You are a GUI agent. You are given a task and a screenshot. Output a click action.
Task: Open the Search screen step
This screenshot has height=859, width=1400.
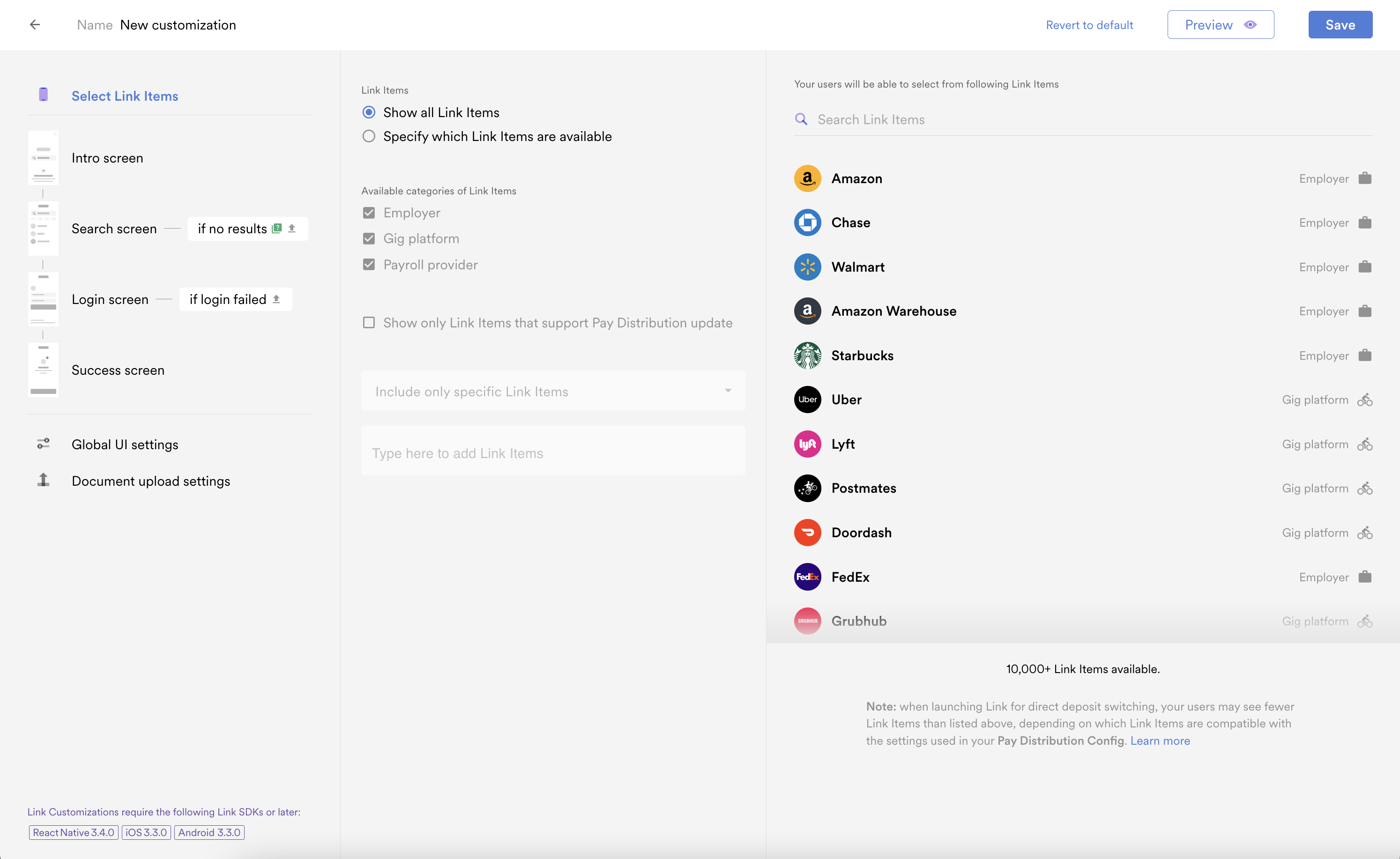[x=114, y=229]
